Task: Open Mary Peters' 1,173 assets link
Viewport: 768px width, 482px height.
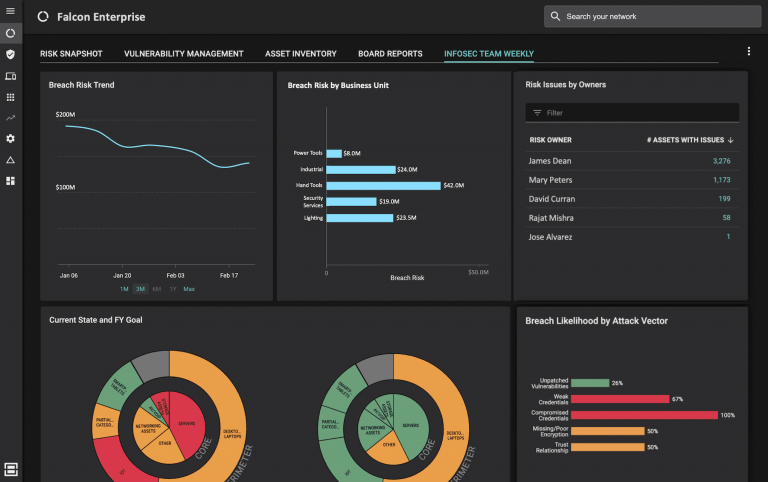Action: [721, 180]
